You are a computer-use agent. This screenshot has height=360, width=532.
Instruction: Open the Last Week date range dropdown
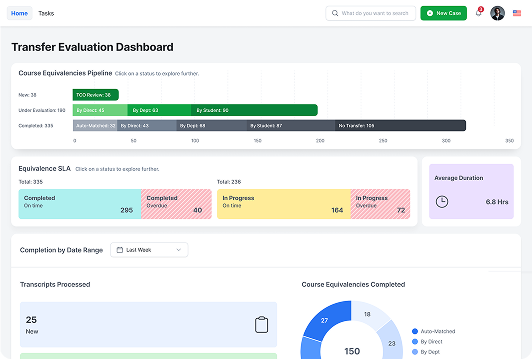click(149, 250)
